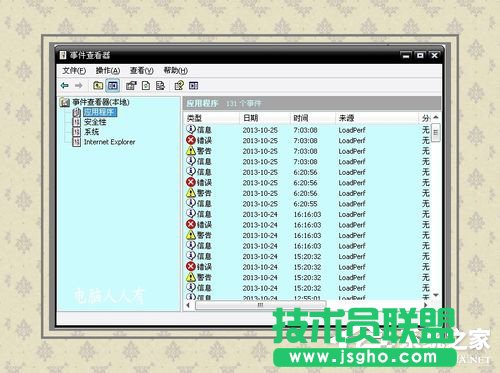
Task: Sort by the 日期 column header
Action: tap(265, 118)
